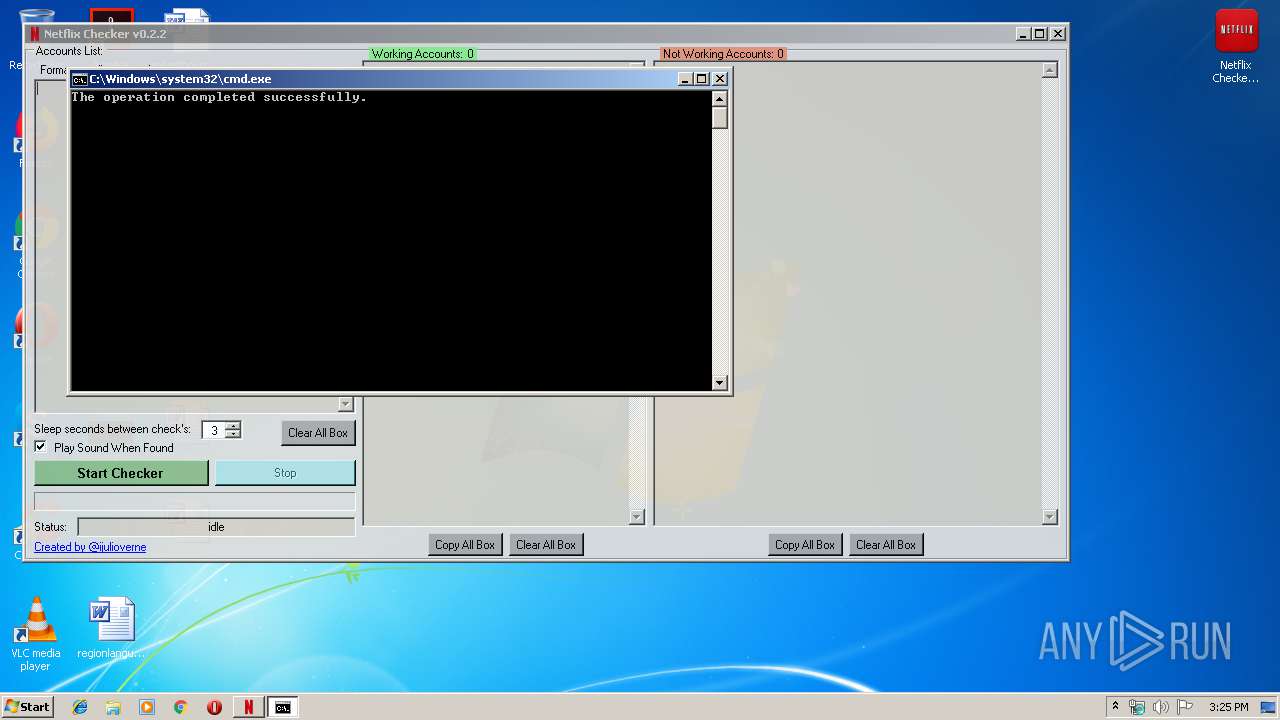Image resolution: width=1280 pixels, height=720 pixels.
Task: Click the Accounts List: label
Action: [69, 51]
